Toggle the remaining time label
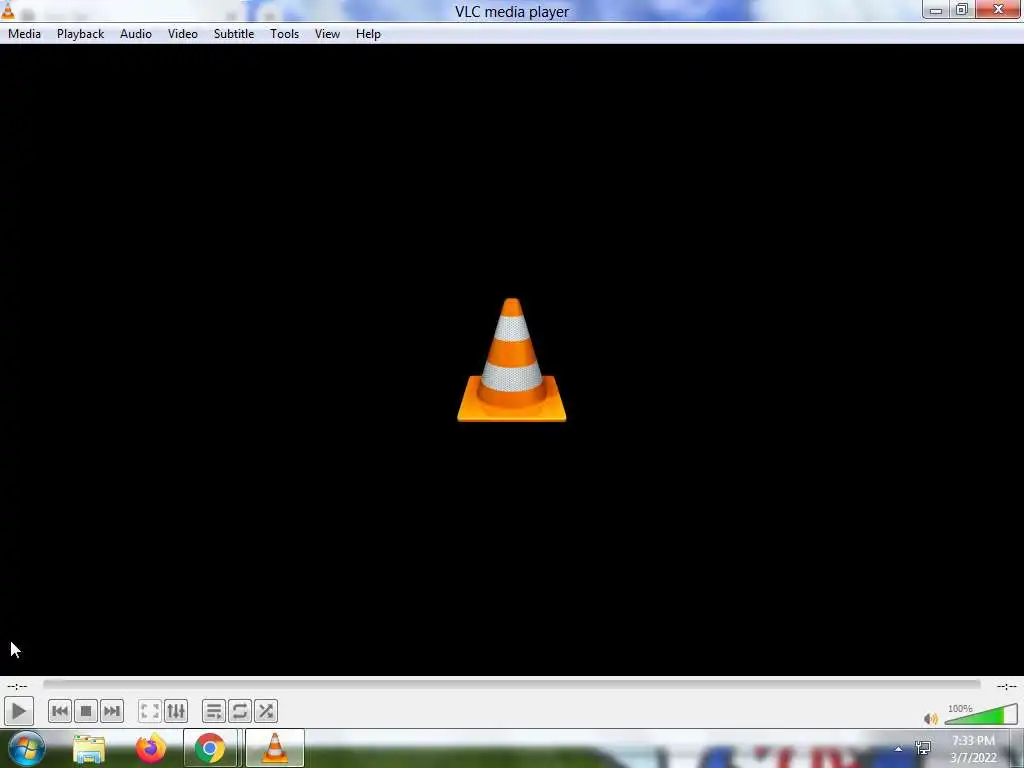This screenshot has height=768, width=1024. [x=1006, y=686]
